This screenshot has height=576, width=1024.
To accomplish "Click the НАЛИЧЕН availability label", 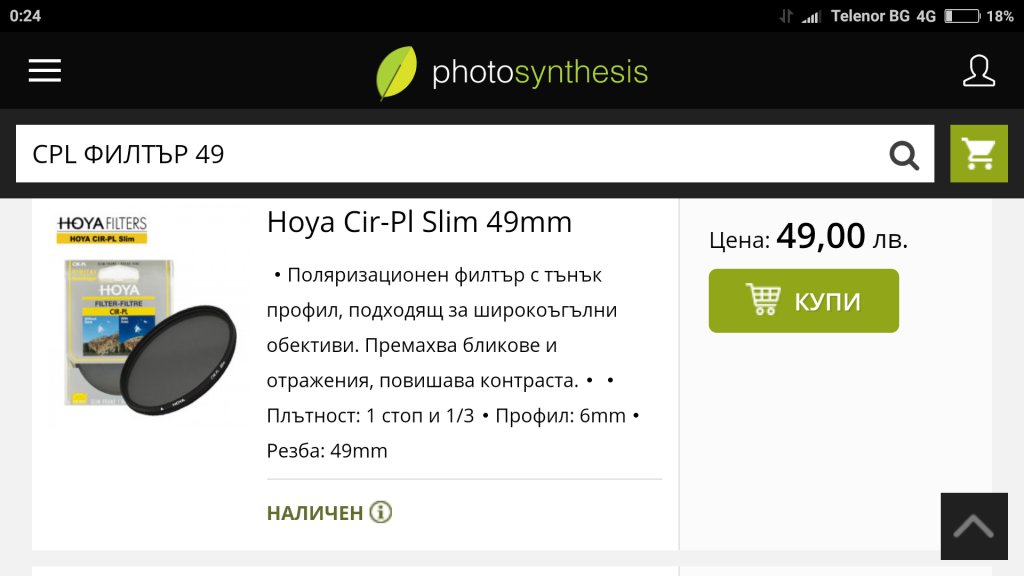I will 315,513.
